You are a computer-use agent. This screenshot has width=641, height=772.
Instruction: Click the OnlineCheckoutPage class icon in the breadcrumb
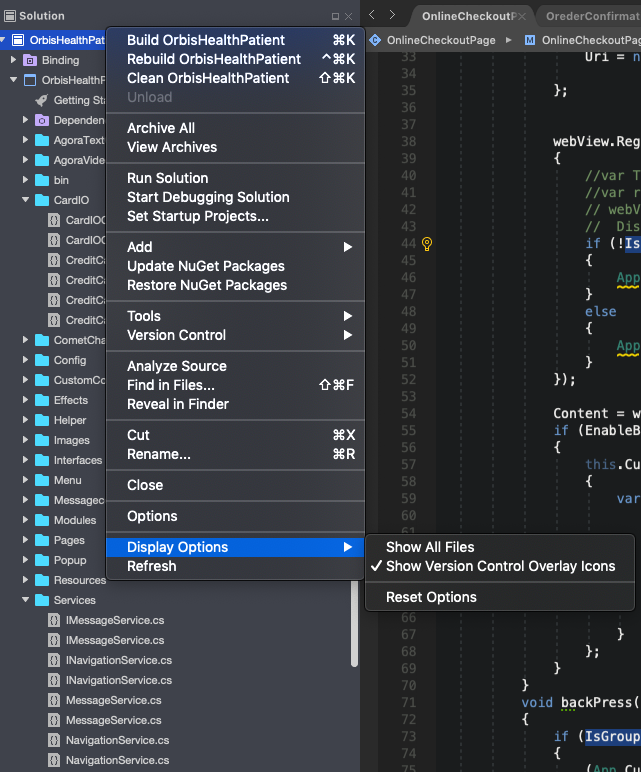pos(375,40)
